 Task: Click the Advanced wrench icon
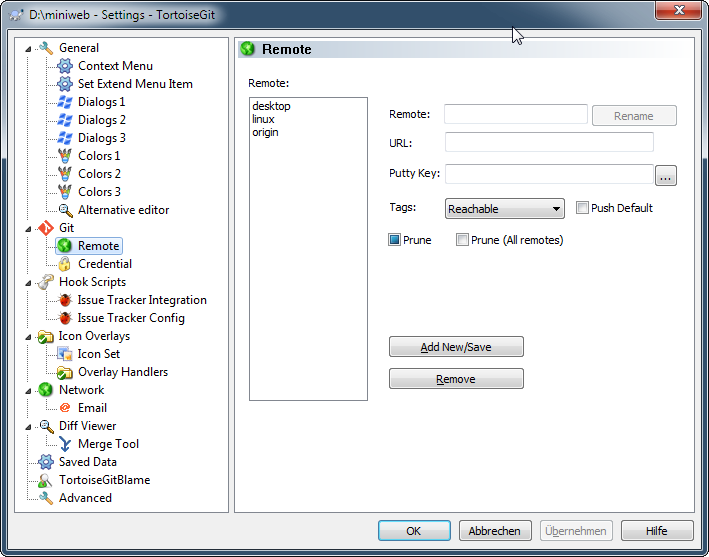point(46,498)
